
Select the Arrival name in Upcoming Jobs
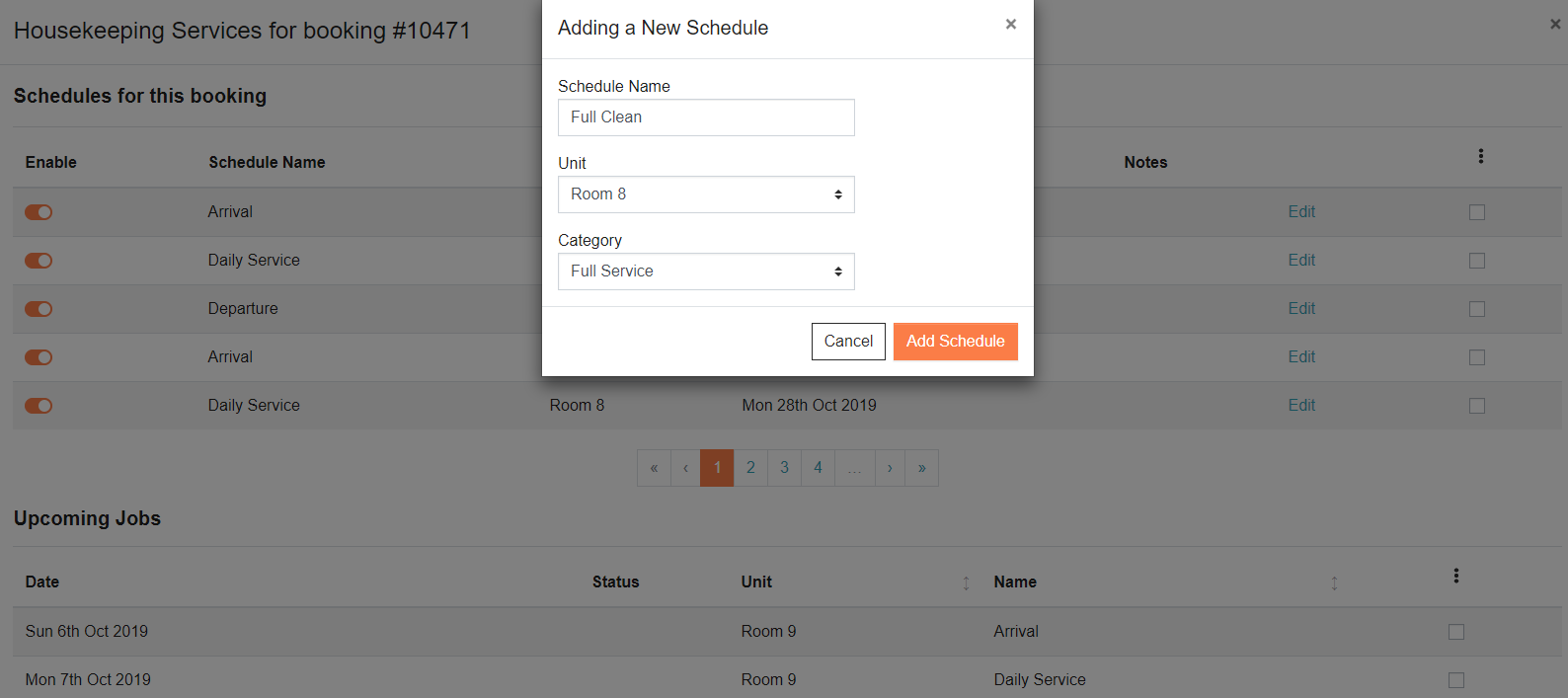coord(1016,631)
